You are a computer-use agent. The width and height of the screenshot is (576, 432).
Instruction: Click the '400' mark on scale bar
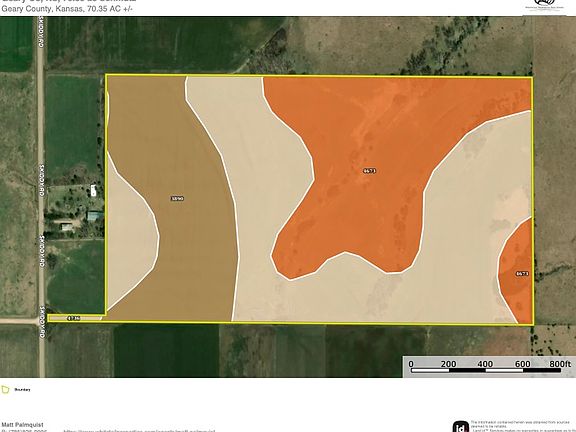click(485, 364)
